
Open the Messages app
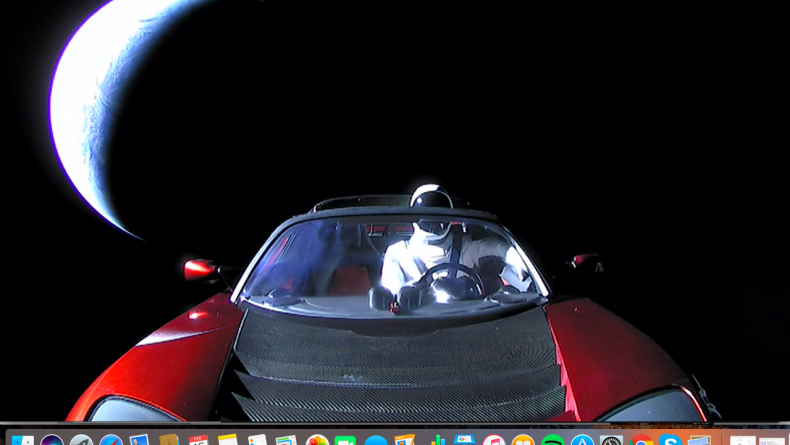tap(376, 441)
